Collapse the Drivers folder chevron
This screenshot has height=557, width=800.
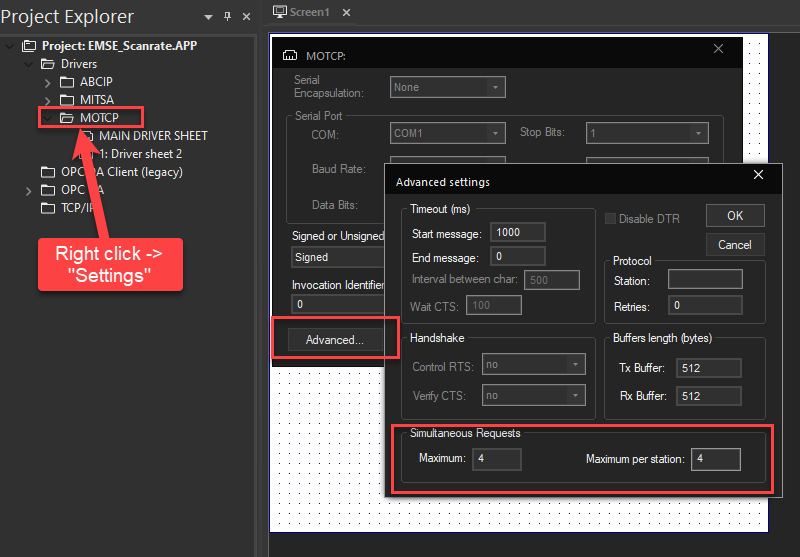tap(29, 64)
